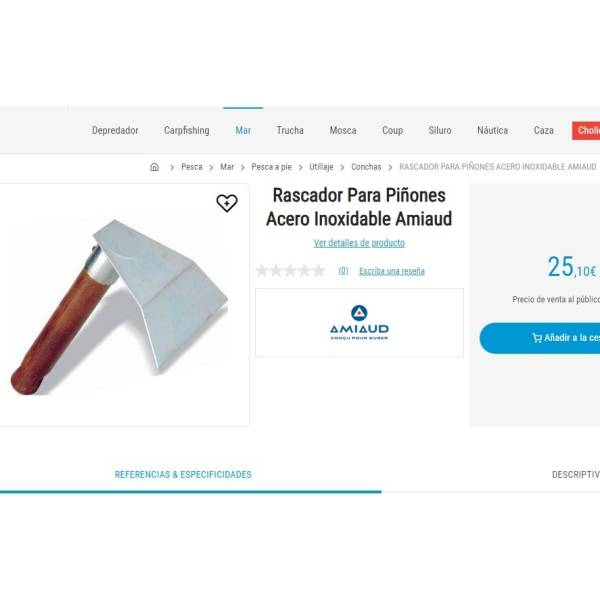Open the Caza category
The image size is (600, 600).
point(543,130)
